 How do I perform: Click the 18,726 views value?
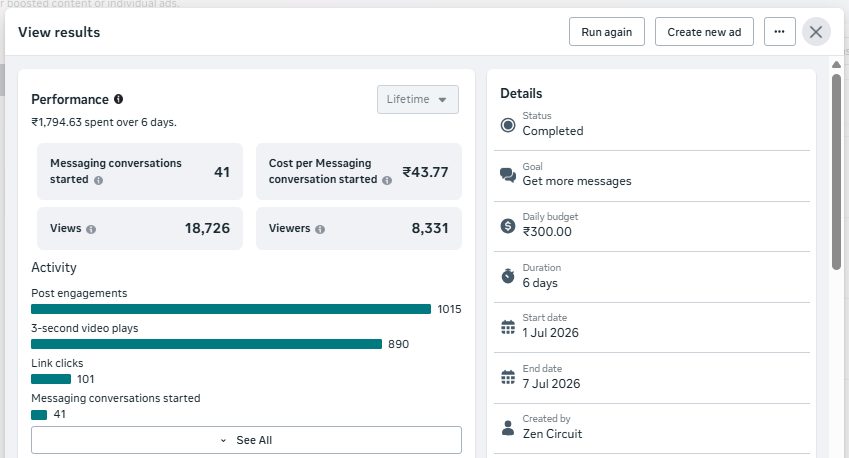[x=207, y=228]
